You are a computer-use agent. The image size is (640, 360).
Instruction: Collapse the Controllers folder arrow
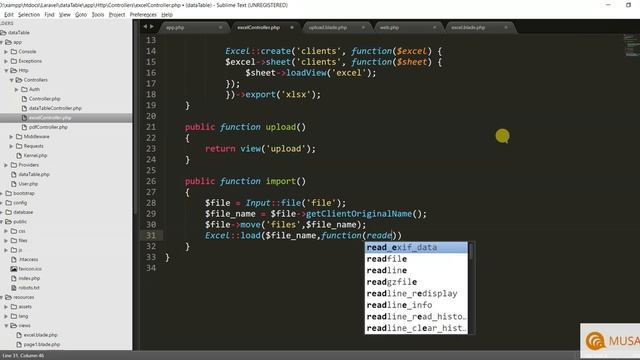[11, 80]
